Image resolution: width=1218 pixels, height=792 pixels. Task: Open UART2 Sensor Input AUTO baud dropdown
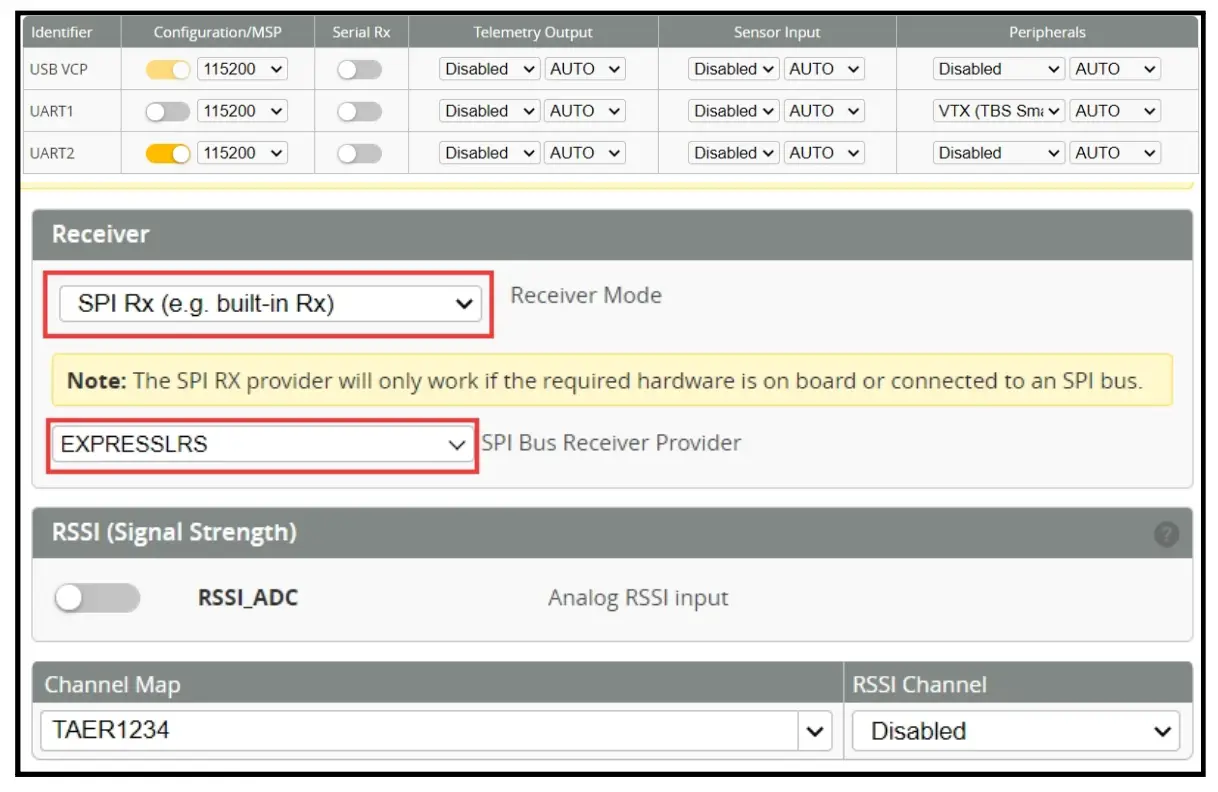tap(824, 154)
